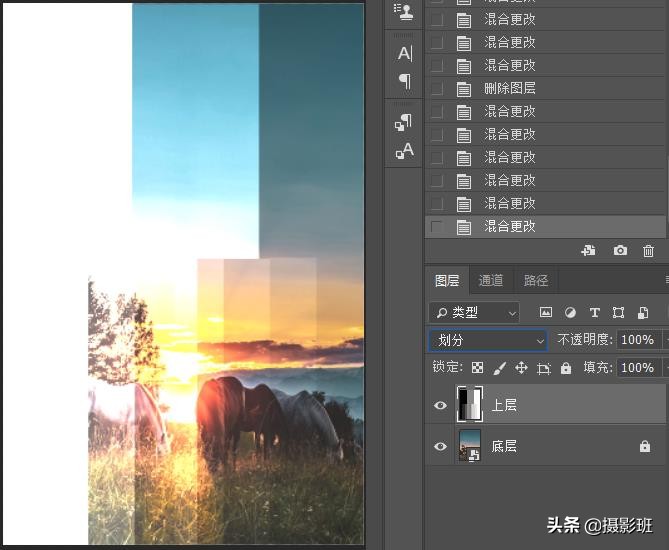Hide the 上层 layer
This screenshot has width=669, height=550.
(x=440, y=405)
